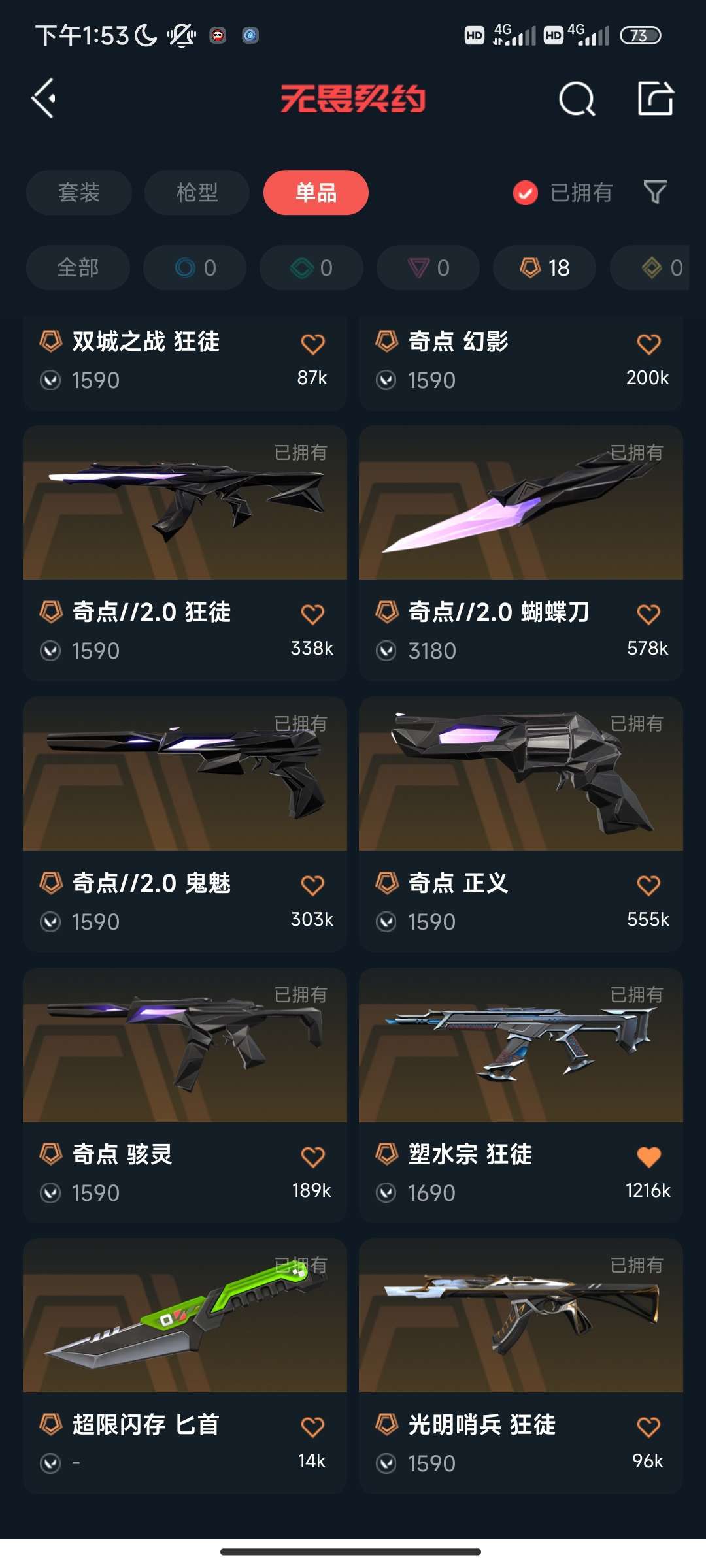Favorite 奇点//2.0 狂徒 with its heart icon
Image resolution: width=706 pixels, height=1568 pixels.
click(x=312, y=614)
